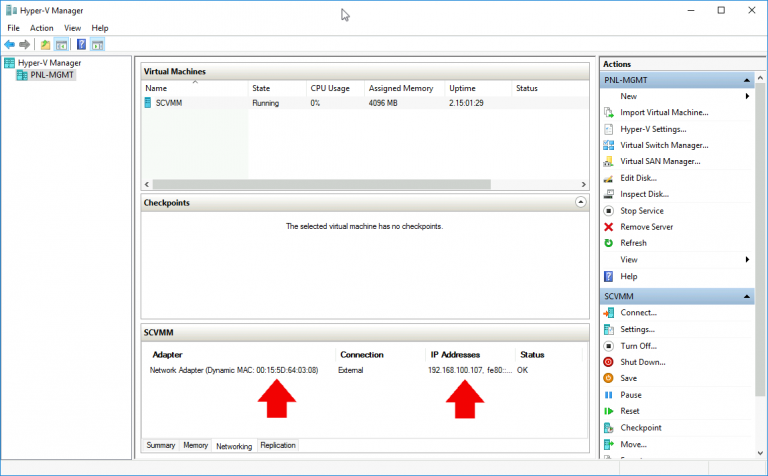Image resolution: width=768 pixels, height=476 pixels.
Task: Click the green Refresh icon
Action: point(608,243)
